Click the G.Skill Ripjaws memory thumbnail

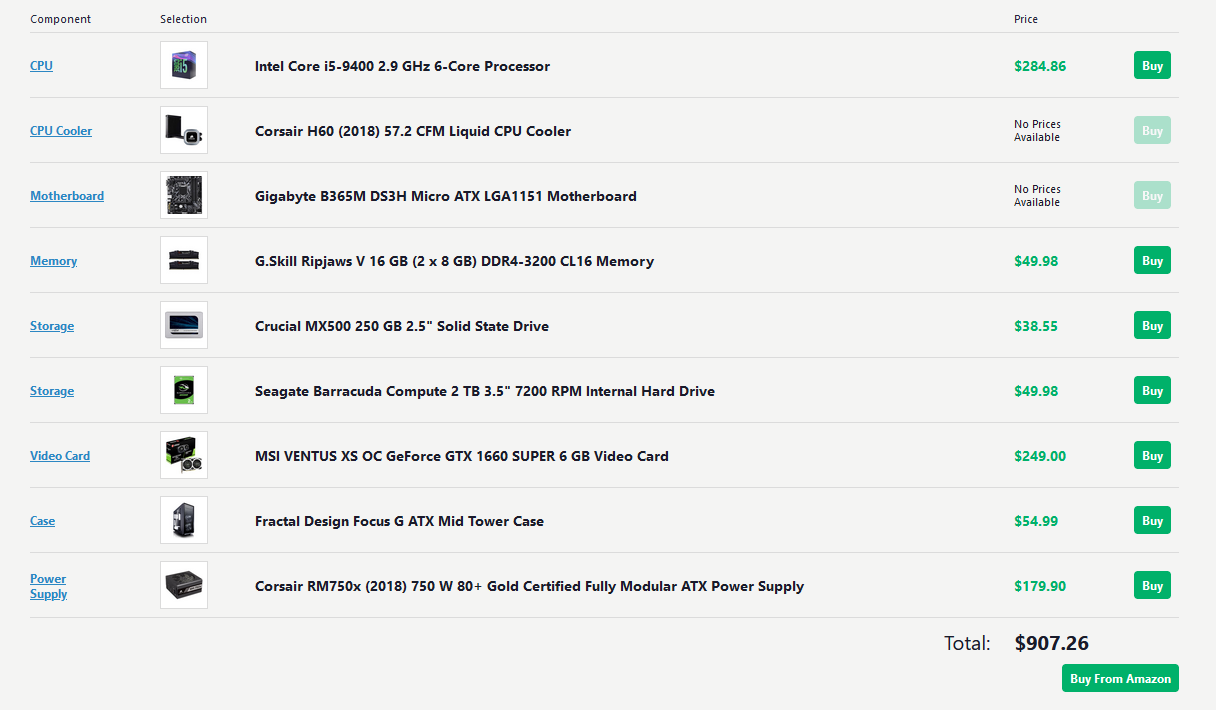coord(184,261)
